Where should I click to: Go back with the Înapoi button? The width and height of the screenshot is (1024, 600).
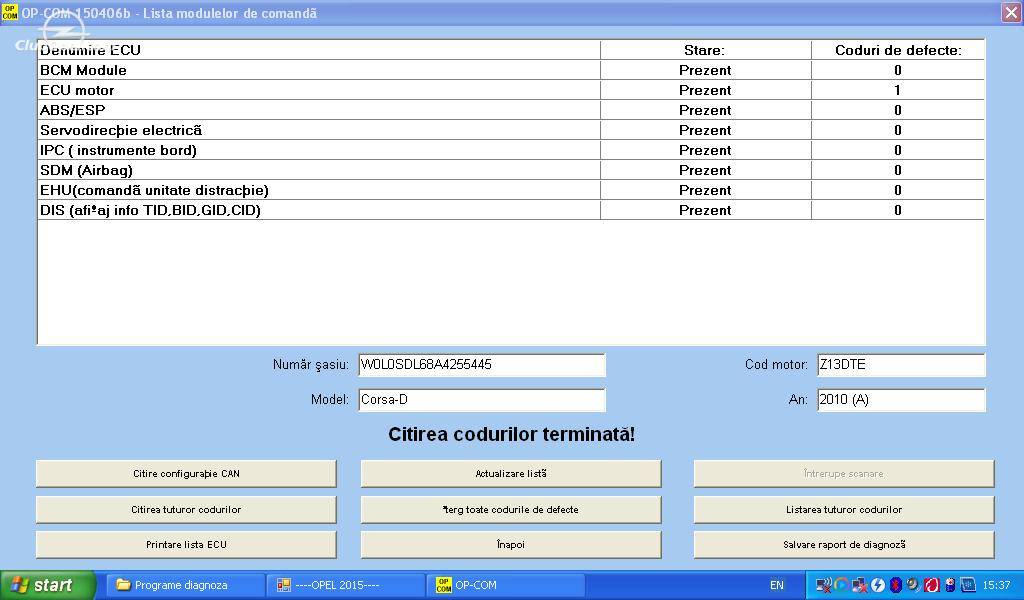[511, 545]
